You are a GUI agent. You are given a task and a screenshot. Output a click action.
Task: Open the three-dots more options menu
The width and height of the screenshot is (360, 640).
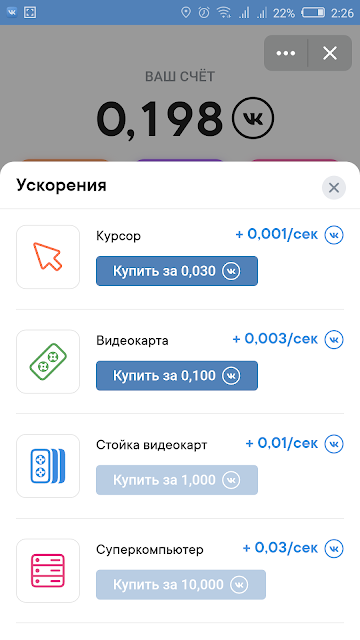tap(286, 53)
